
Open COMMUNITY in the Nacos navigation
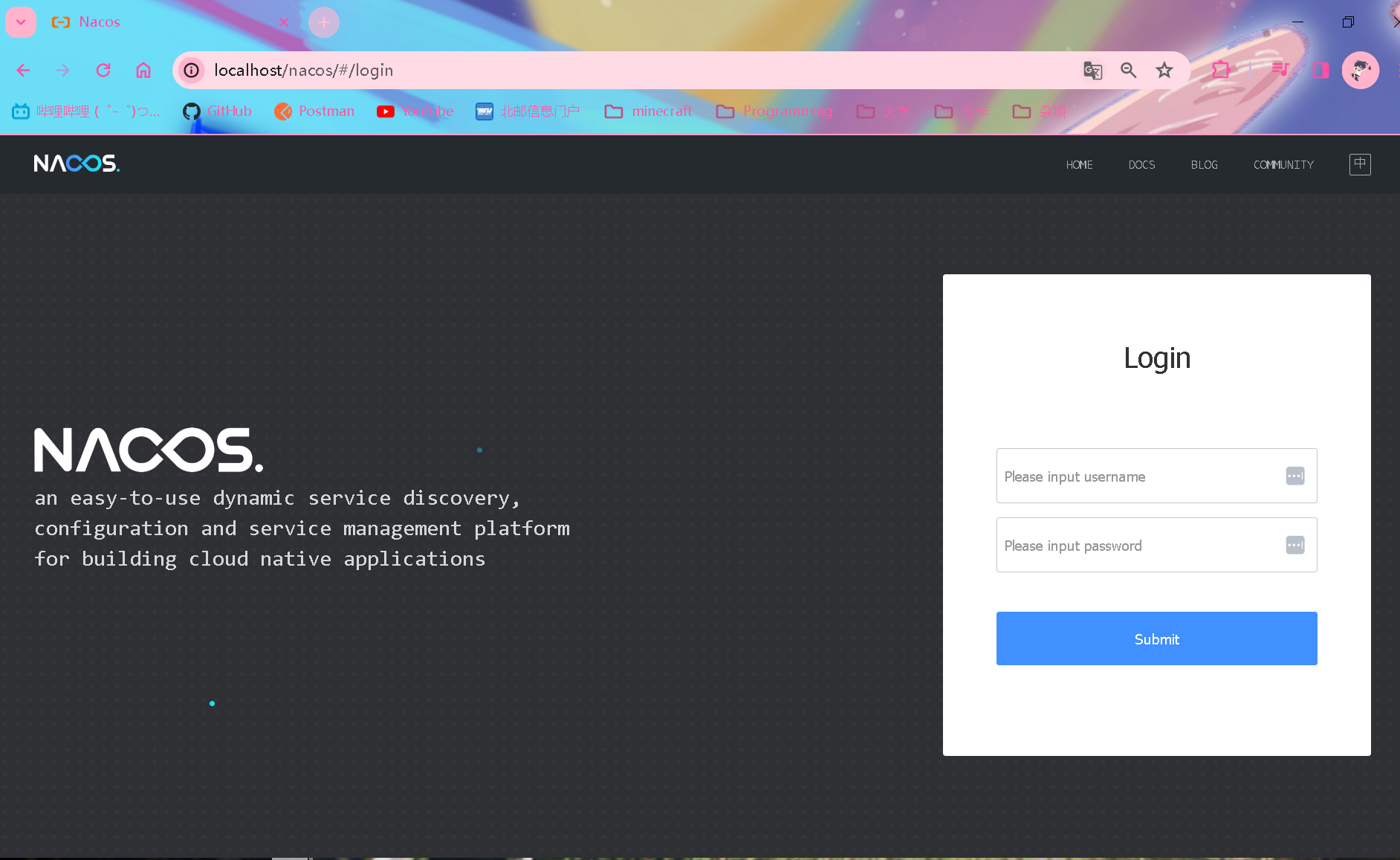click(x=1283, y=164)
